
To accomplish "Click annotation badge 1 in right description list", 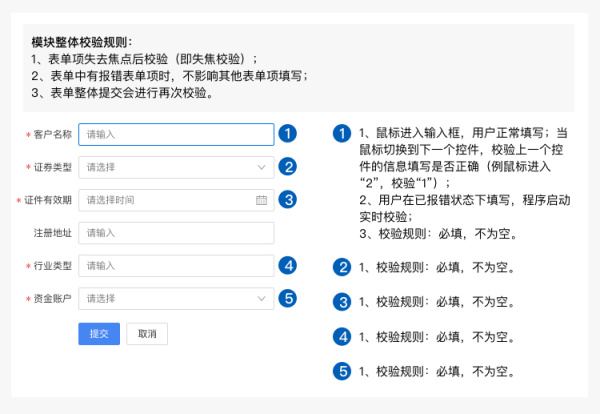I will pyautogui.click(x=342, y=134).
